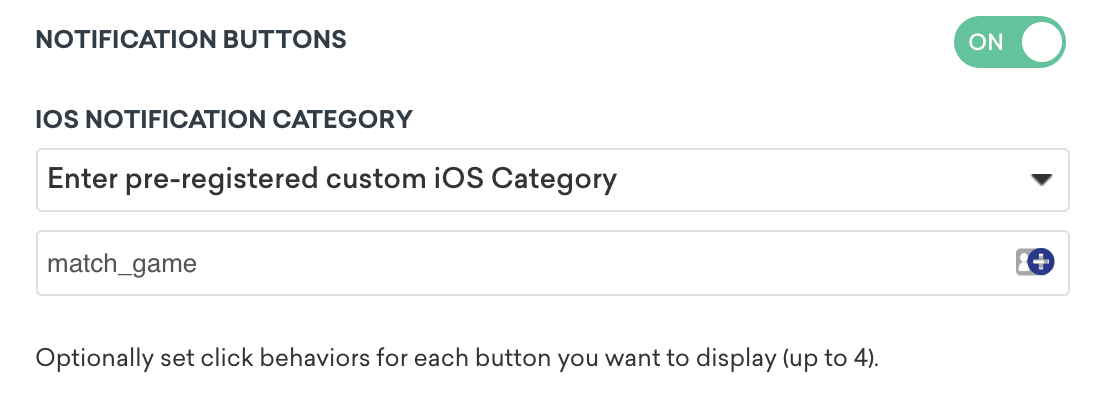
Task: Click the word 'CATEGORY' in the section label
Action: tap(342, 120)
